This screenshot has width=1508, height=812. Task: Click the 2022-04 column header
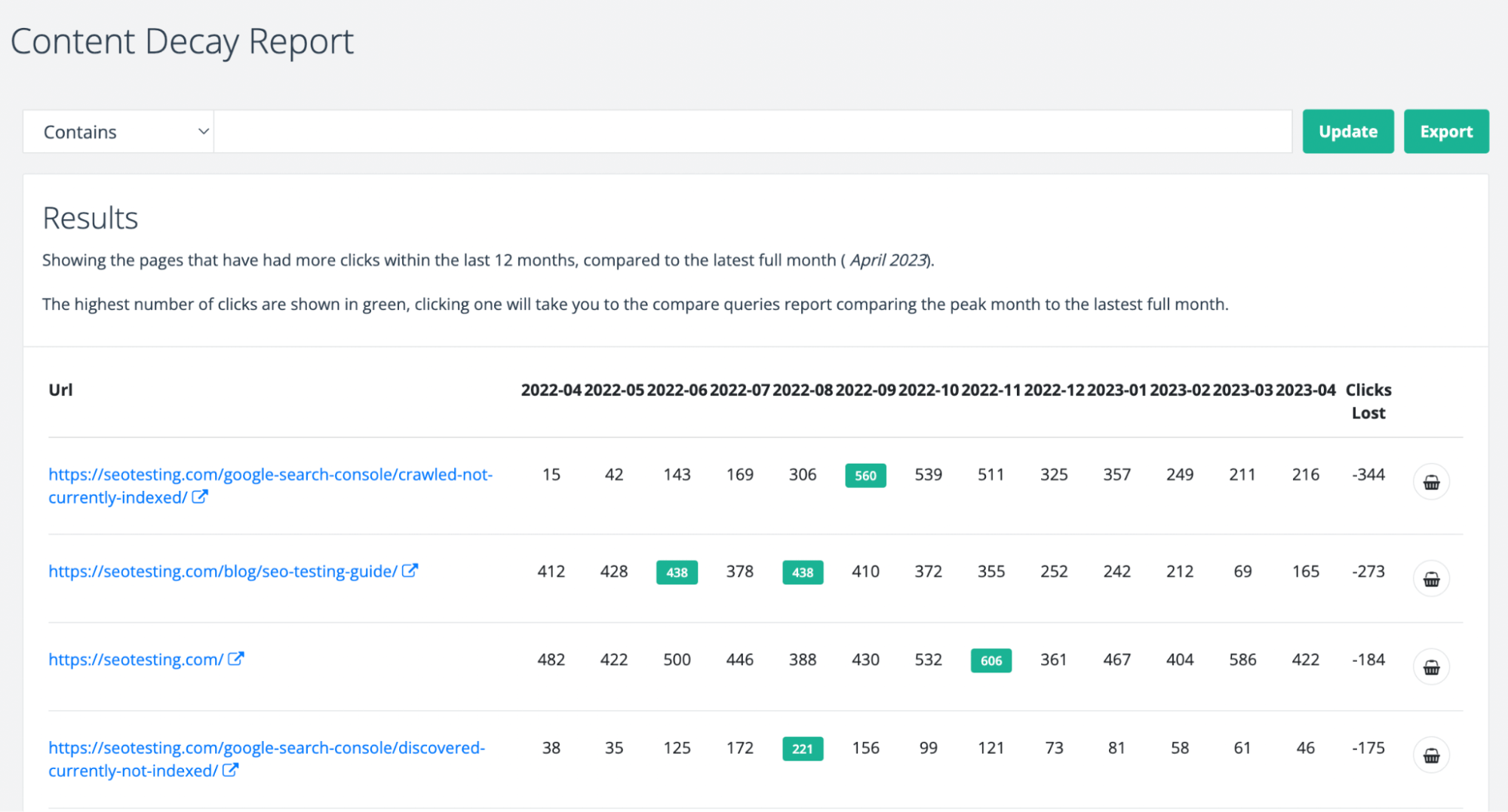[551, 390]
